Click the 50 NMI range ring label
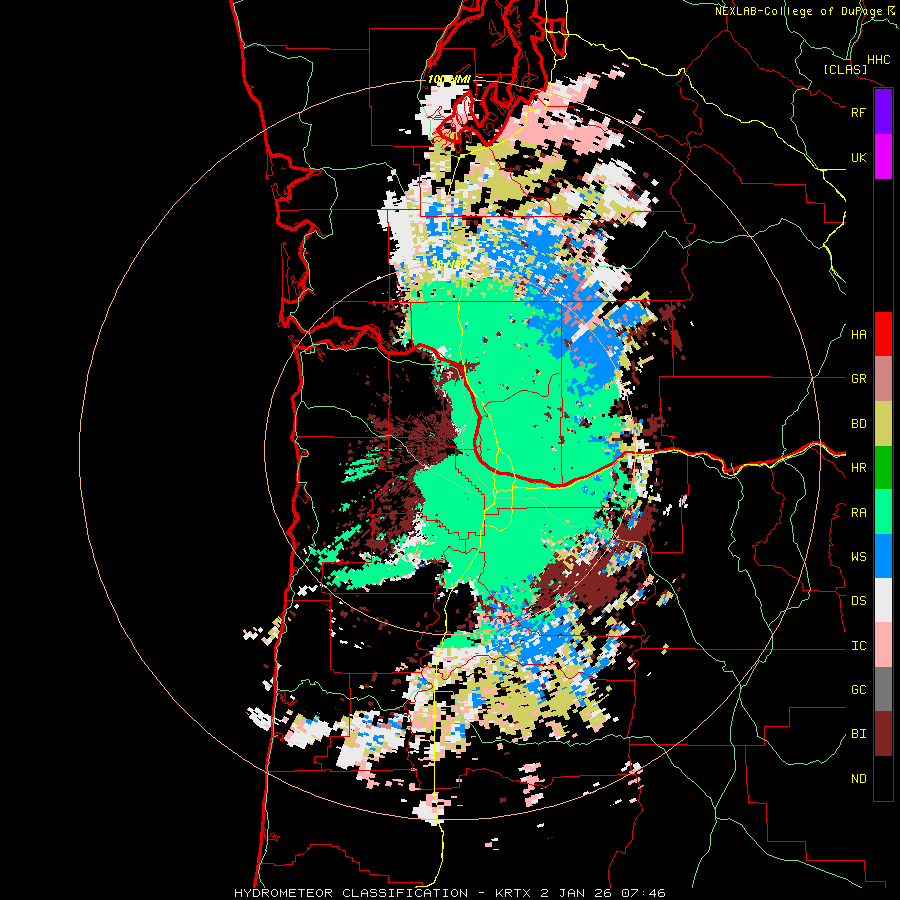This screenshot has height=900, width=900. [x=449, y=265]
